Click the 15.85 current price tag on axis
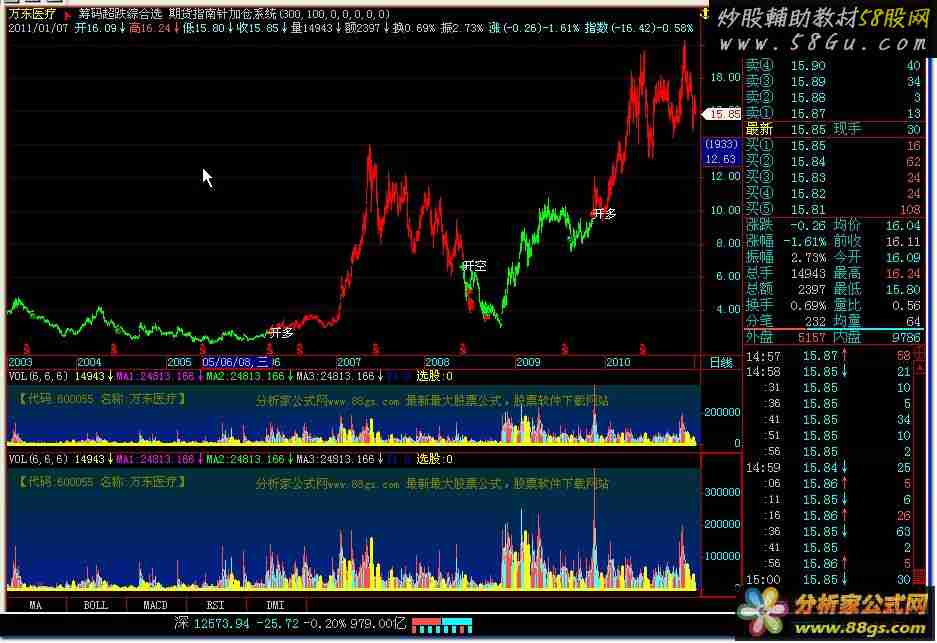This screenshot has width=937, height=643. pyautogui.click(x=722, y=114)
